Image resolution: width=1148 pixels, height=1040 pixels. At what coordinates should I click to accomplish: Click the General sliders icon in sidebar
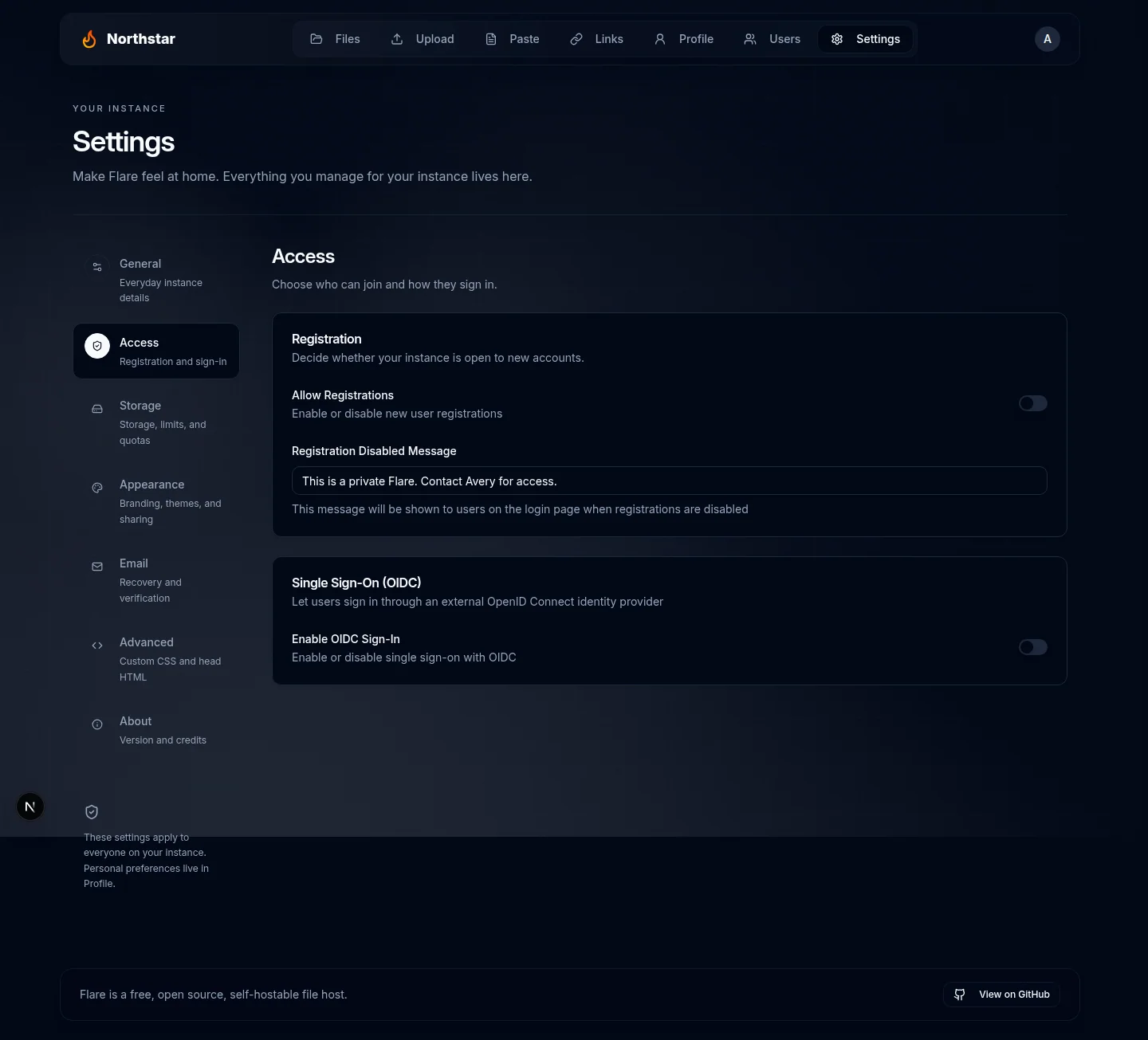click(97, 267)
